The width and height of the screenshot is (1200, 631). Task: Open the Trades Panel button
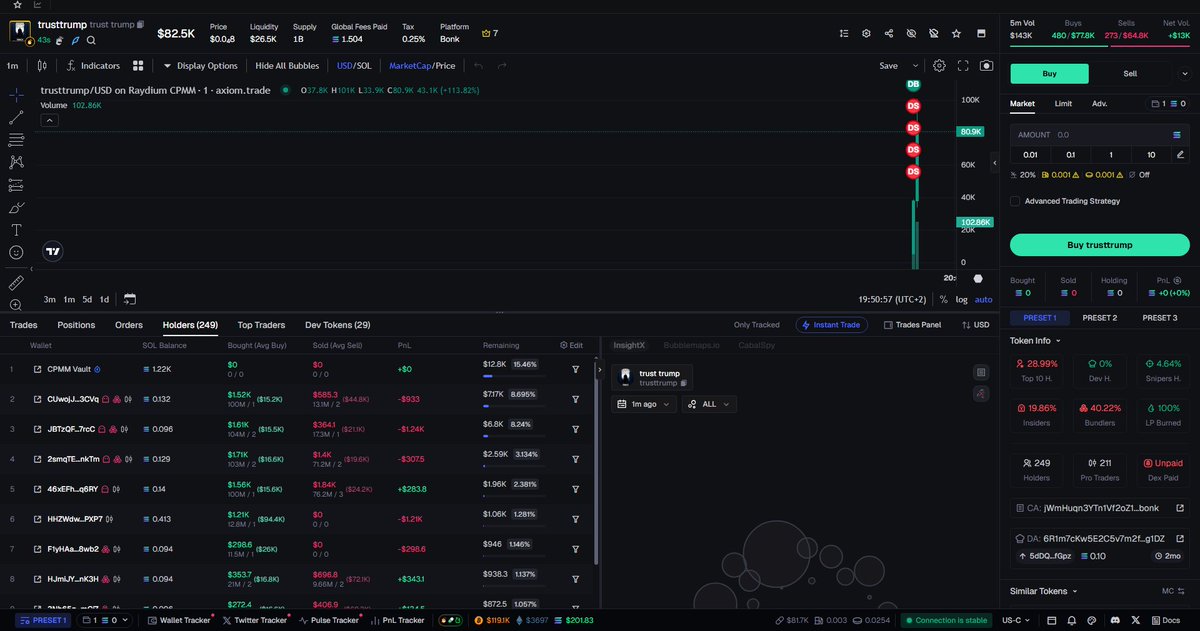tap(912, 325)
